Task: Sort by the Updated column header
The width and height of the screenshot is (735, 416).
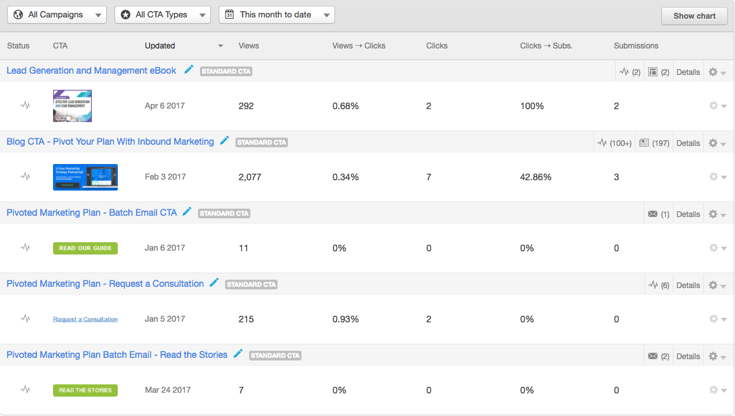Action: click(160, 46)
